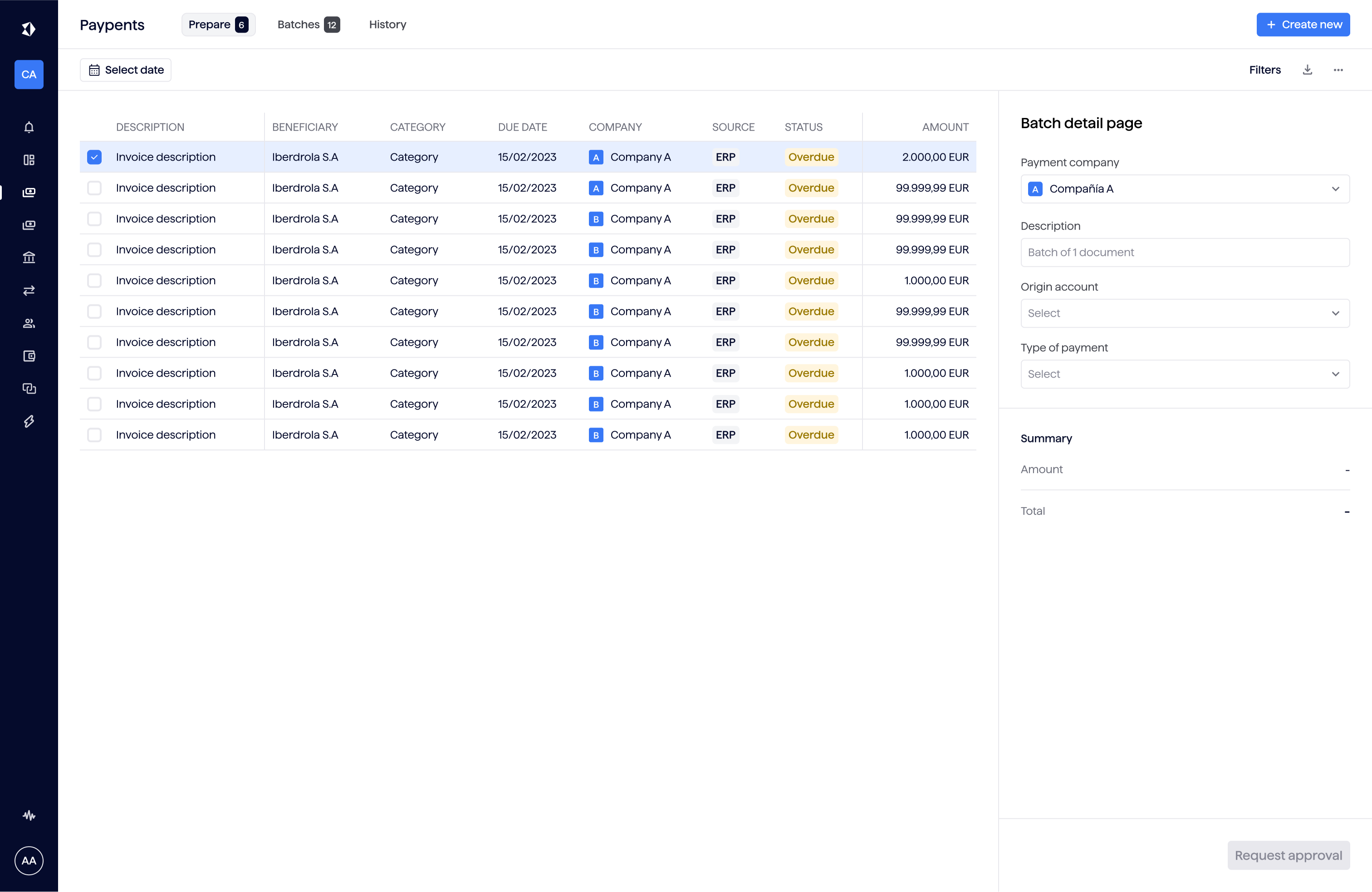
Task: Open the bank accounts icon
Action: point(29,258)
